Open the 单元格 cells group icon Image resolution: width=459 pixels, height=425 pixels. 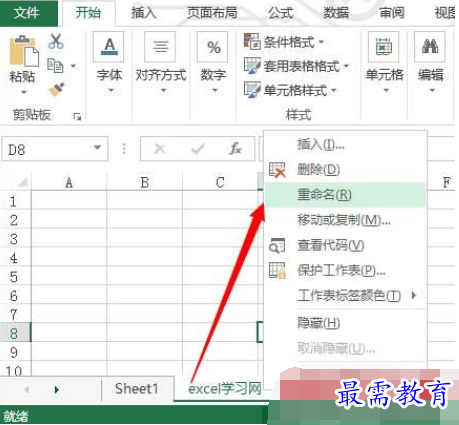tap(383, 47)
